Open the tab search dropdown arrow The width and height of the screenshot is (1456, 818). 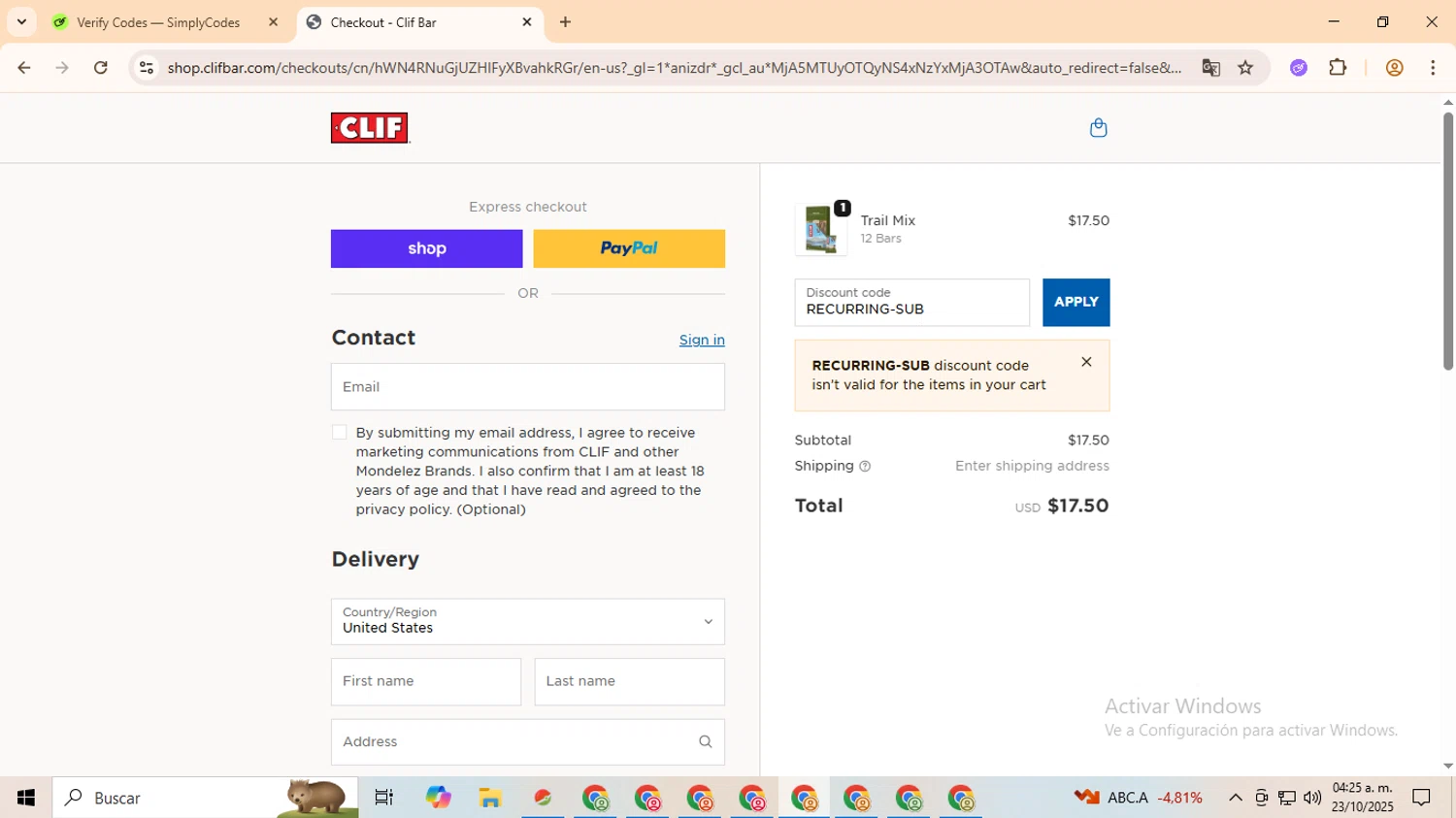[x=21, y=22]
